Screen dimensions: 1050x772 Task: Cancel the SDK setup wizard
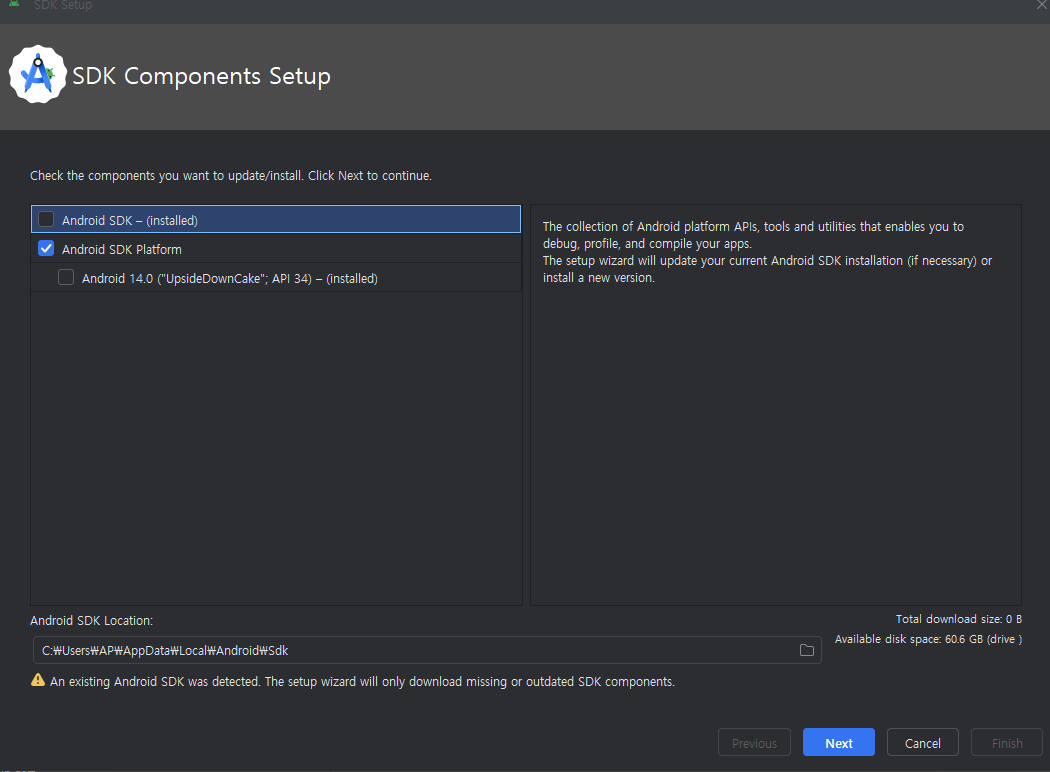click(x=923, y=743)
